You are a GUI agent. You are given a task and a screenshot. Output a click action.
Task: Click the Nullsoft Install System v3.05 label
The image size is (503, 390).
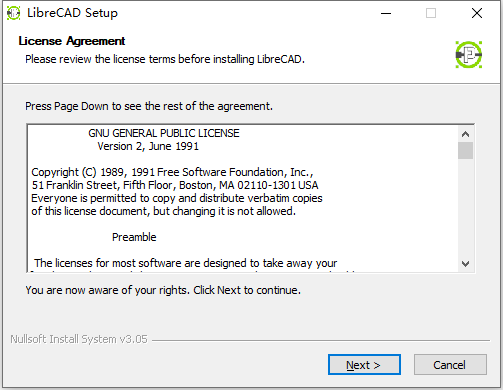[x=79, y=339]
